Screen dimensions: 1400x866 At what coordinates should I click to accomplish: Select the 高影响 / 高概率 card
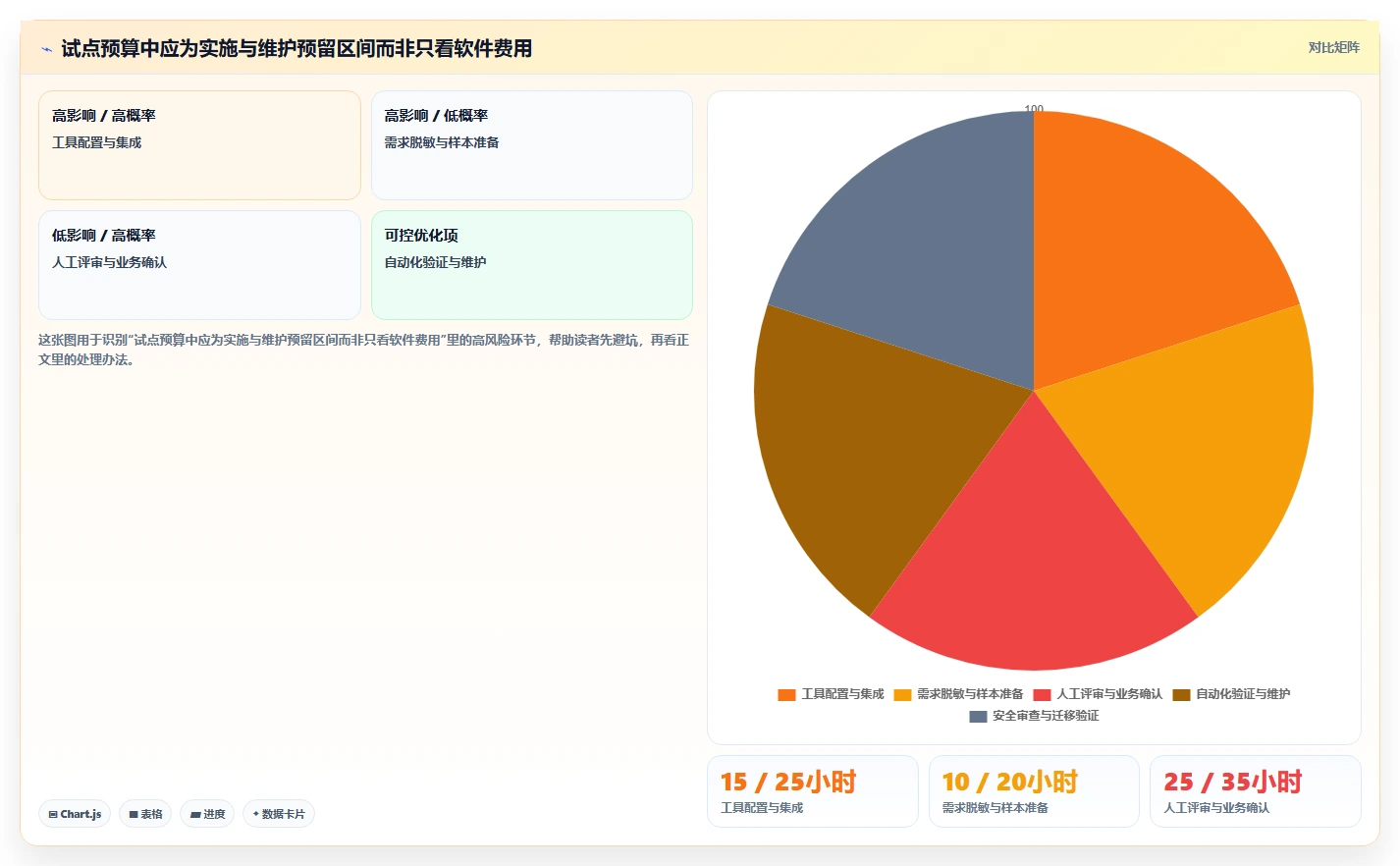click(199, 145)
